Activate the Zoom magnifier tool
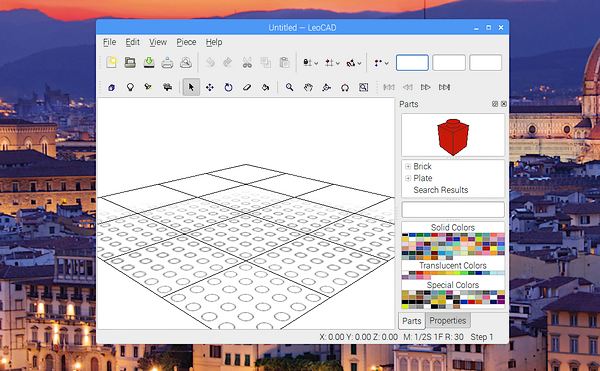Image resolution: width=600 pixels, height=371 pixels. pos(290,88)
